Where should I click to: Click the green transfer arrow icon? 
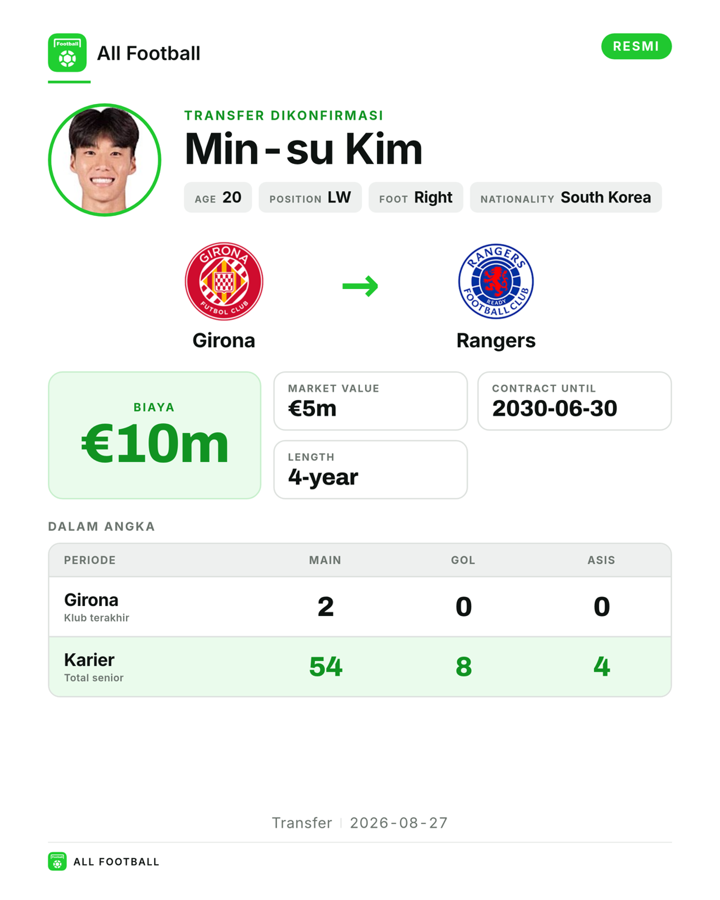360,286
